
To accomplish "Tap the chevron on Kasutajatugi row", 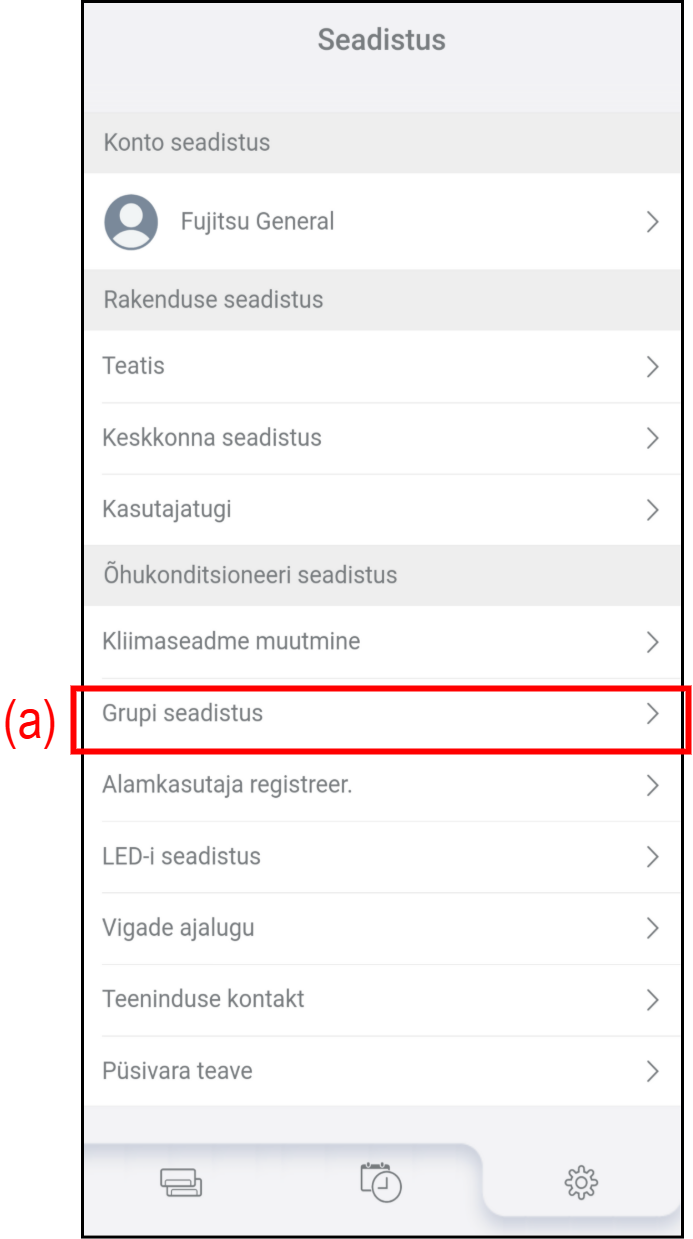I will pyautogui.click(x=652, y=510).
